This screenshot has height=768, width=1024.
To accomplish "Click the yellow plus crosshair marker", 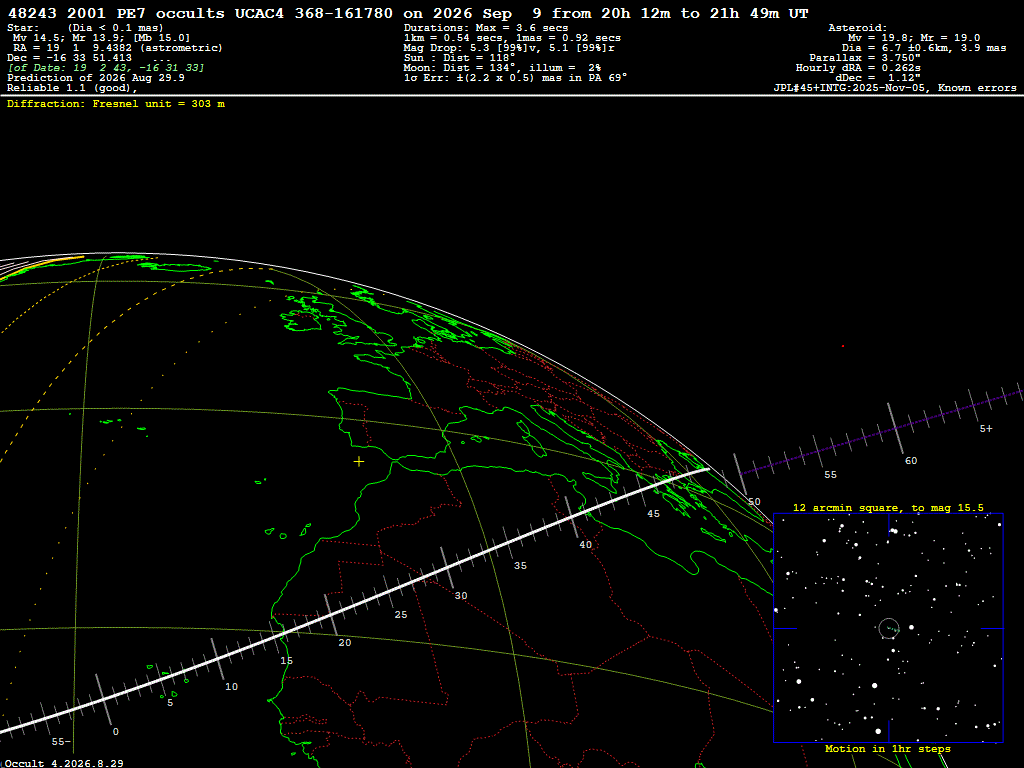I will (359, 462).
